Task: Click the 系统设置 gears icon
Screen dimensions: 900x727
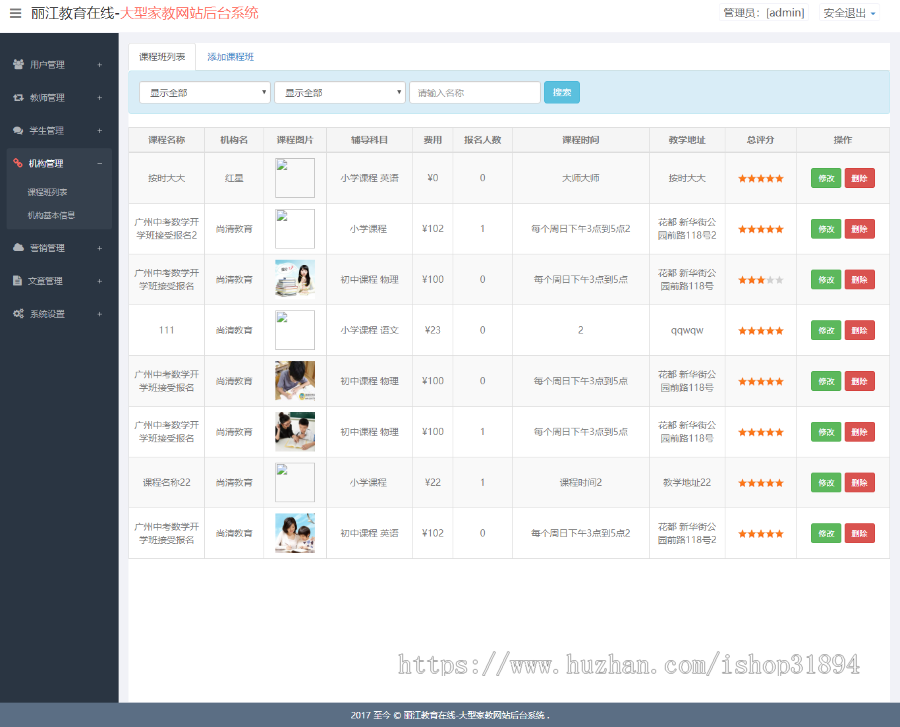Action: coord(18,313)
